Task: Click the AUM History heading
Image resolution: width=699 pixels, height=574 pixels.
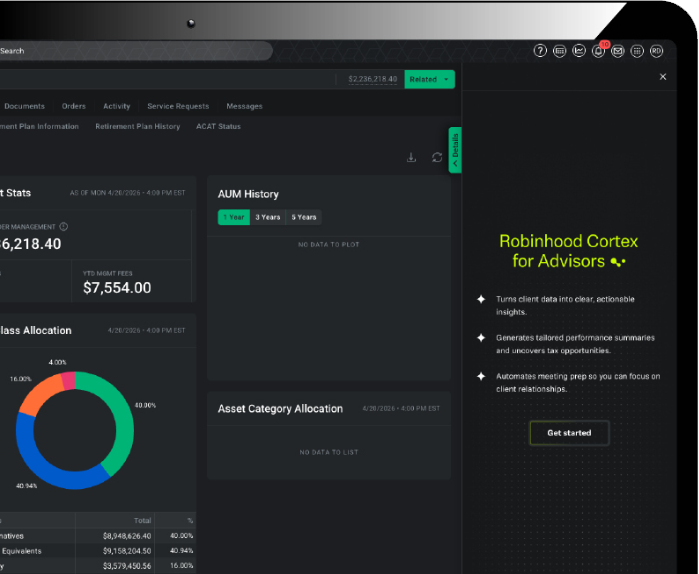Action: (x=248, y=194)
